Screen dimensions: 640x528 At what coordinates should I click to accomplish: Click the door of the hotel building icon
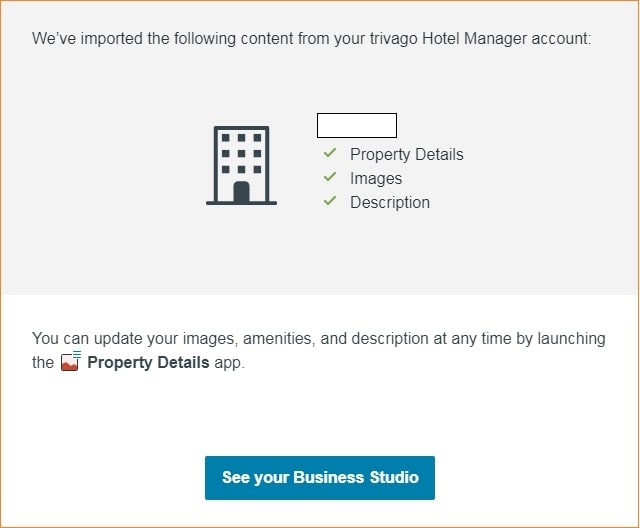241,192
